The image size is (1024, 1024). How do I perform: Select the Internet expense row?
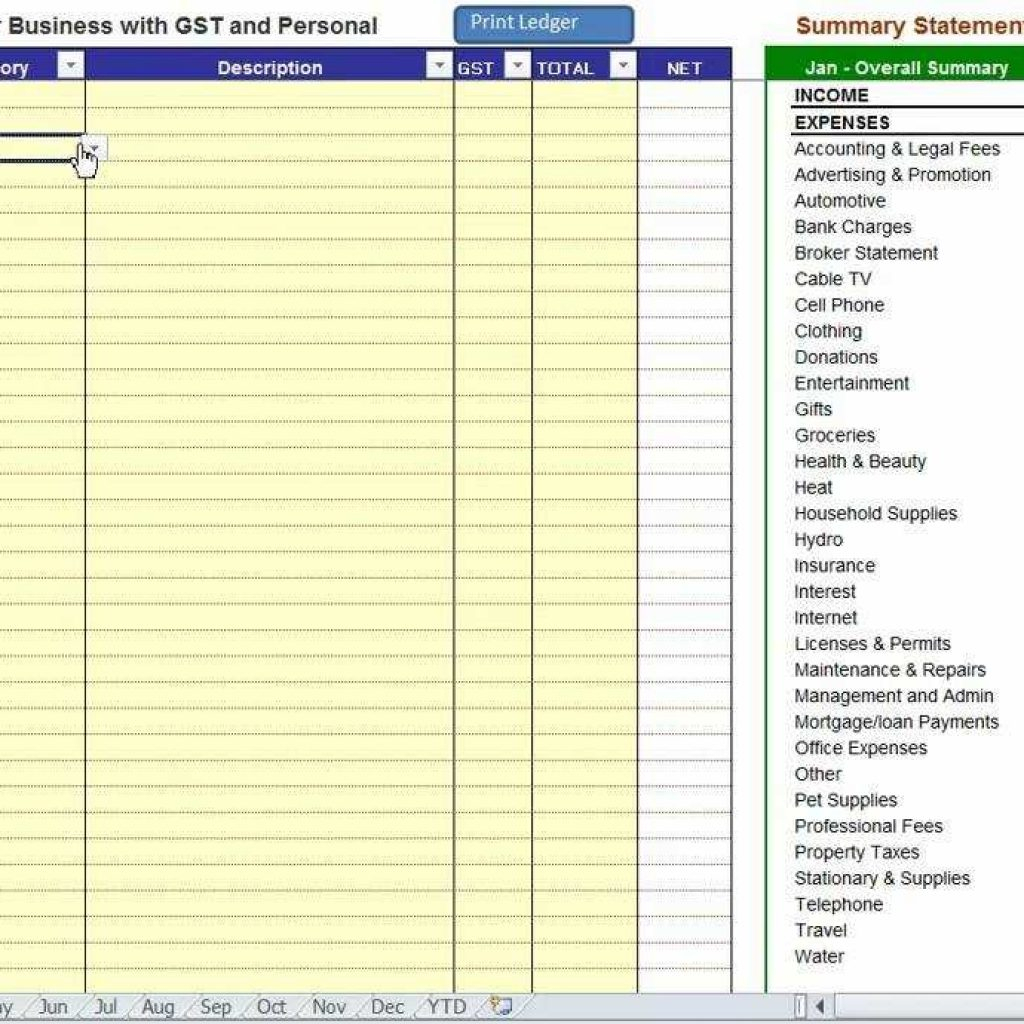825,618
